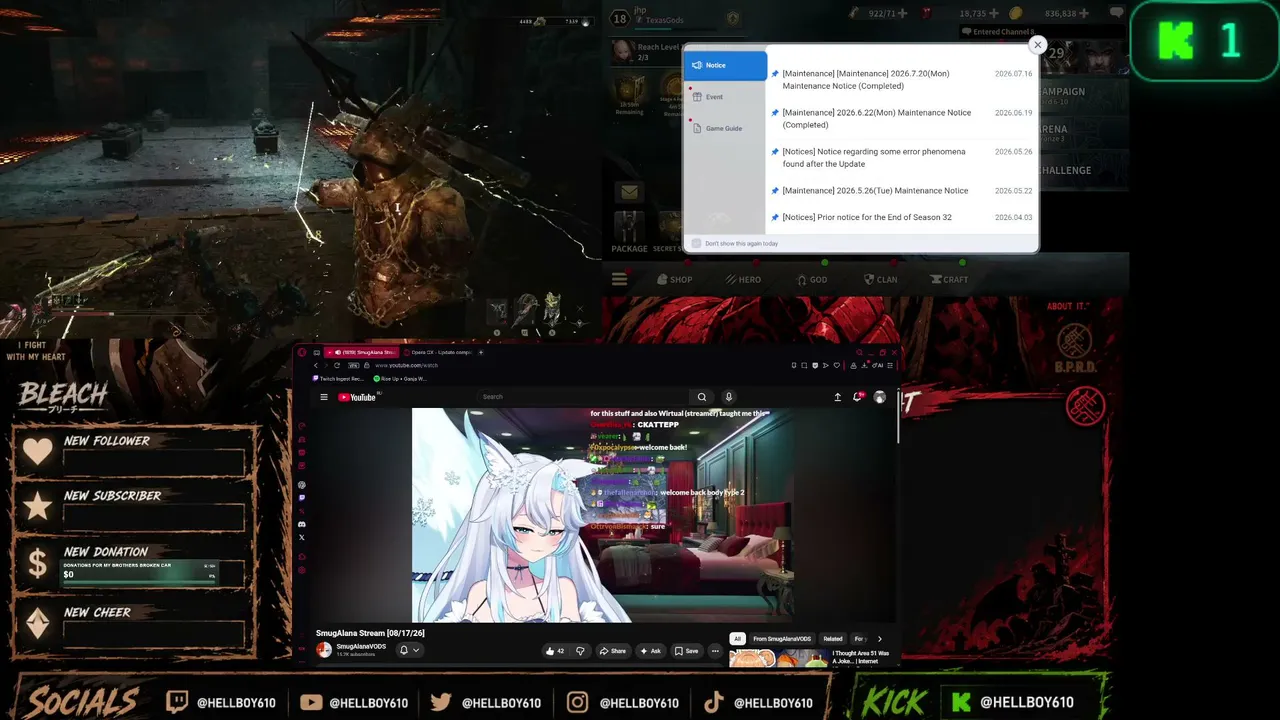This screenshot has width=1280, height=720.
Task: Open YouTube create upload icon
Action: point(838,397)
